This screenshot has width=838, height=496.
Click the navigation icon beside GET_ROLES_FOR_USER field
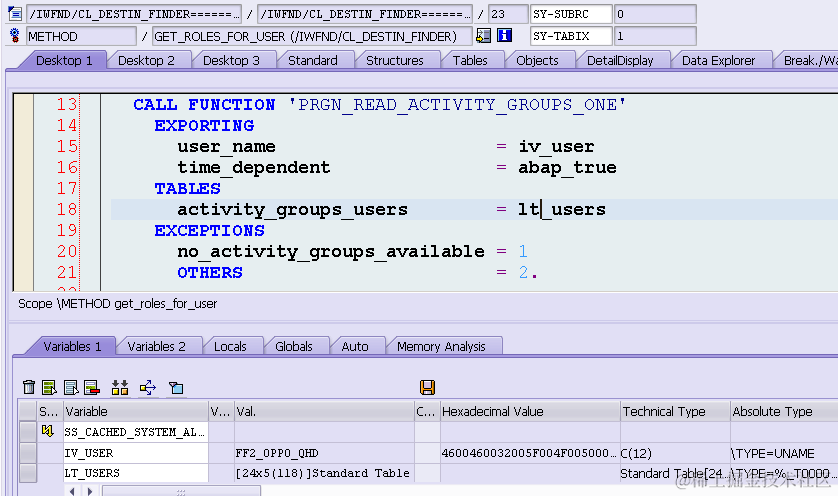(x=483, y=36)
